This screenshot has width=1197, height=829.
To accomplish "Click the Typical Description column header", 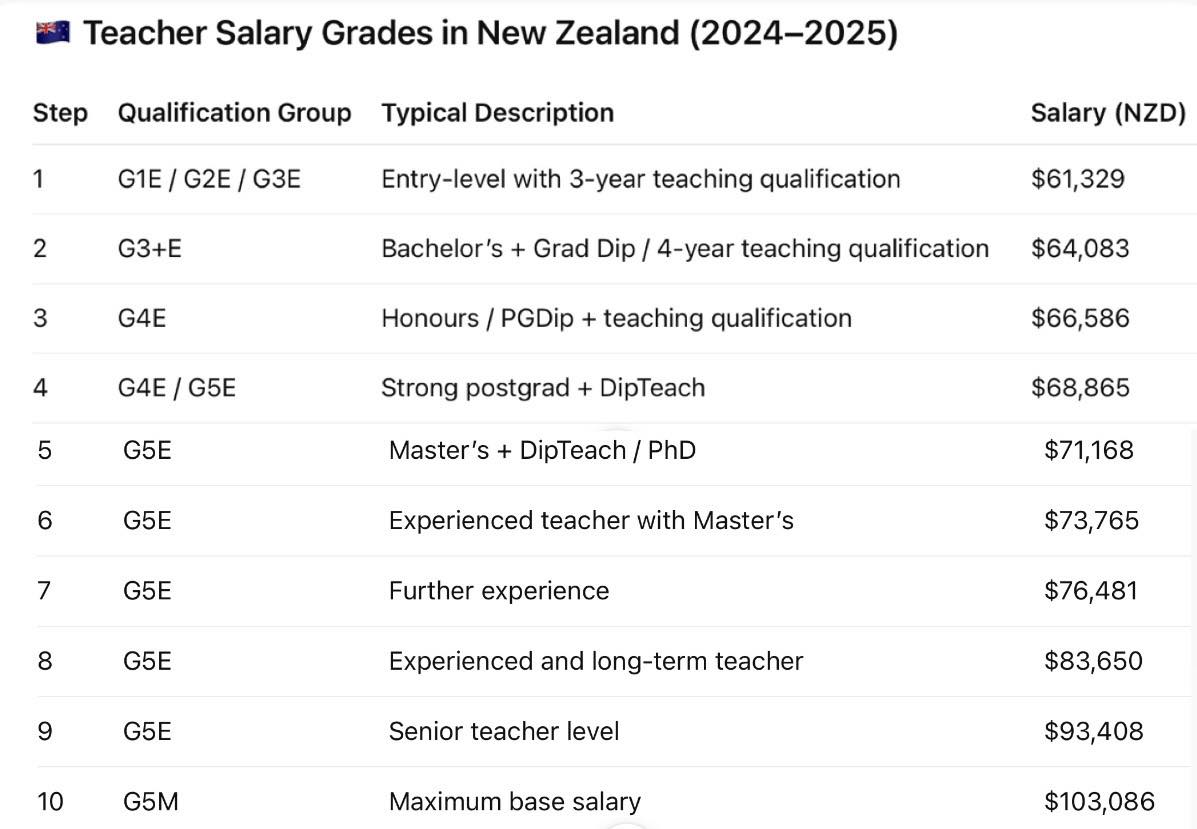I will click(x=498, y=113).
